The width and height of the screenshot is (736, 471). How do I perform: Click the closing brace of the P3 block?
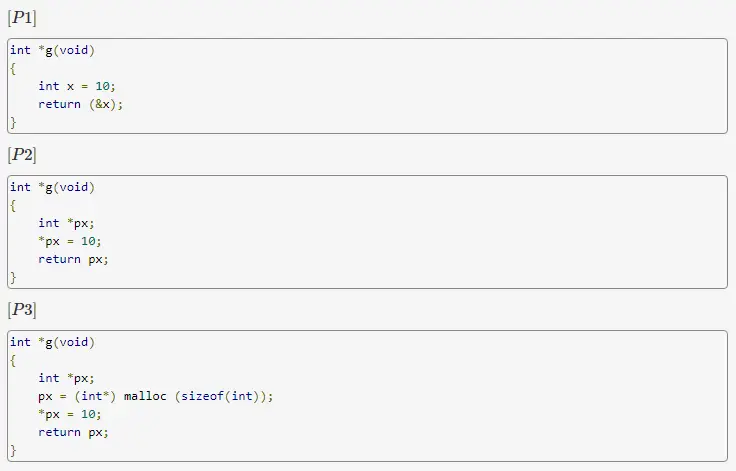[14, 450]
